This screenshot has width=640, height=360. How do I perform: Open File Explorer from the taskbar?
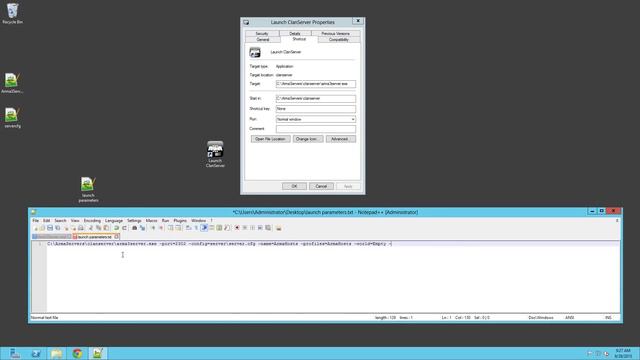coord(56,353)
